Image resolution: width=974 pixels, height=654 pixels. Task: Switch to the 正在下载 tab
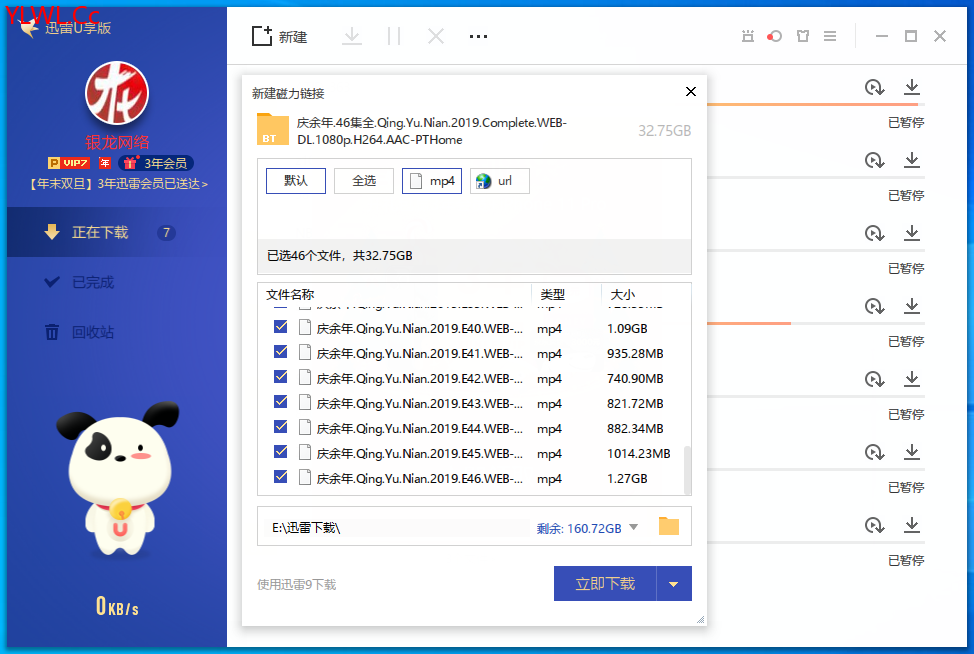point(117,232)
